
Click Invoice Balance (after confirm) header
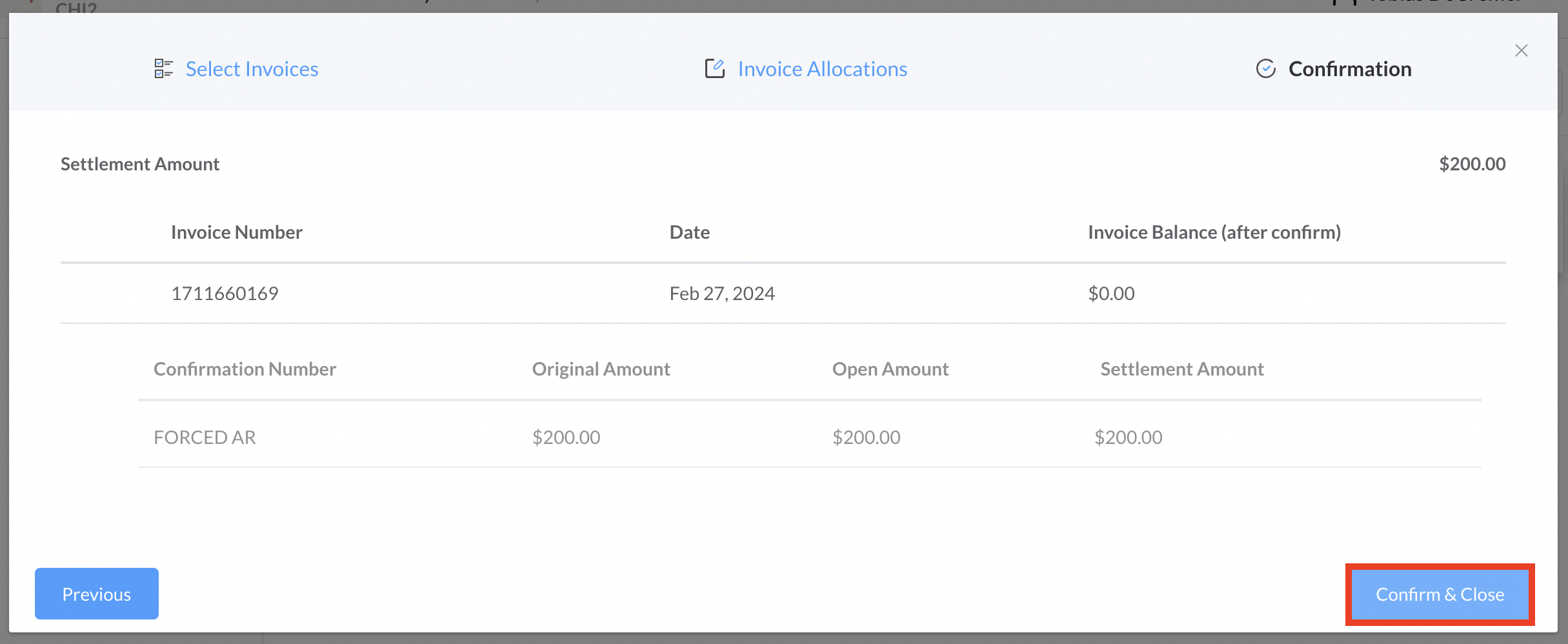[x=1214, y=232]
